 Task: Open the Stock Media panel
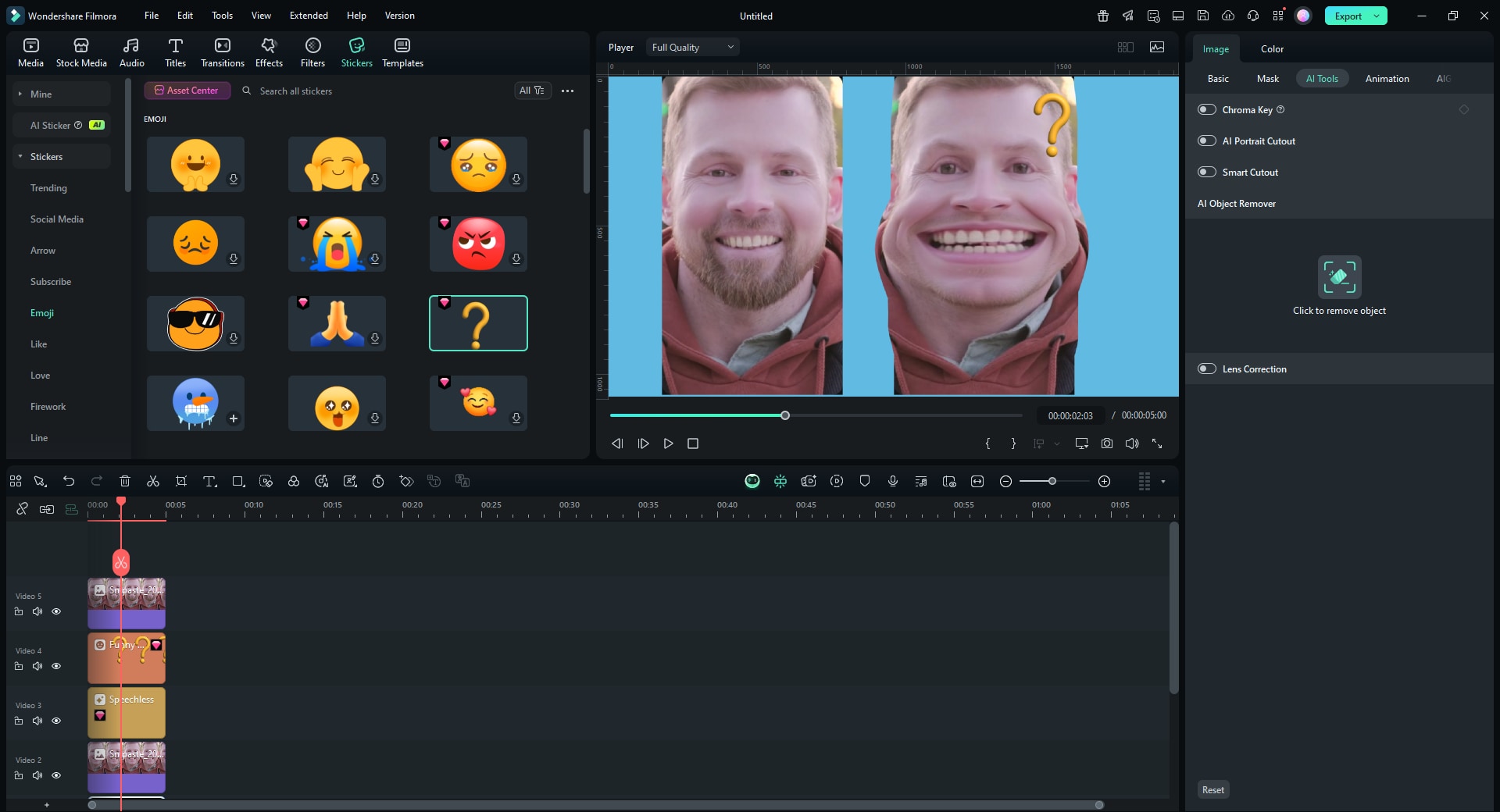click(x=81, y=52)
